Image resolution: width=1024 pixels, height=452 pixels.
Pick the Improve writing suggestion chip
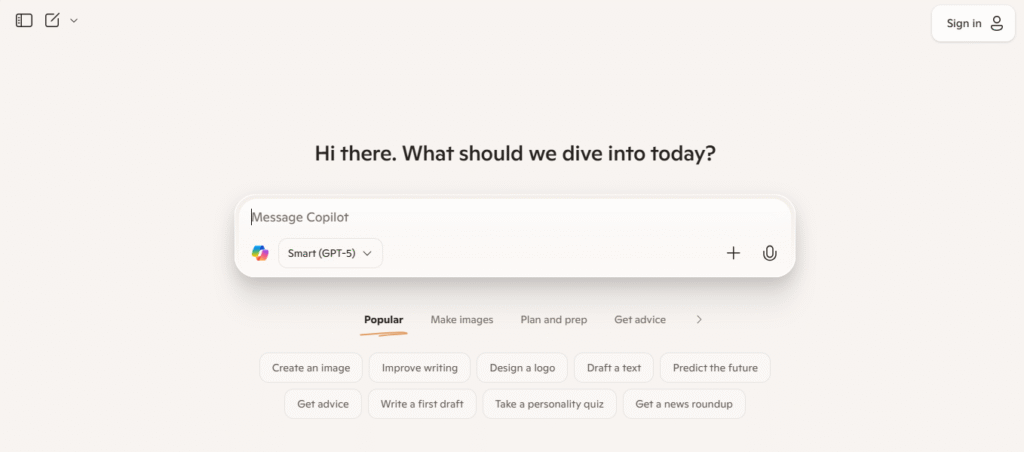tap(419, 368)
